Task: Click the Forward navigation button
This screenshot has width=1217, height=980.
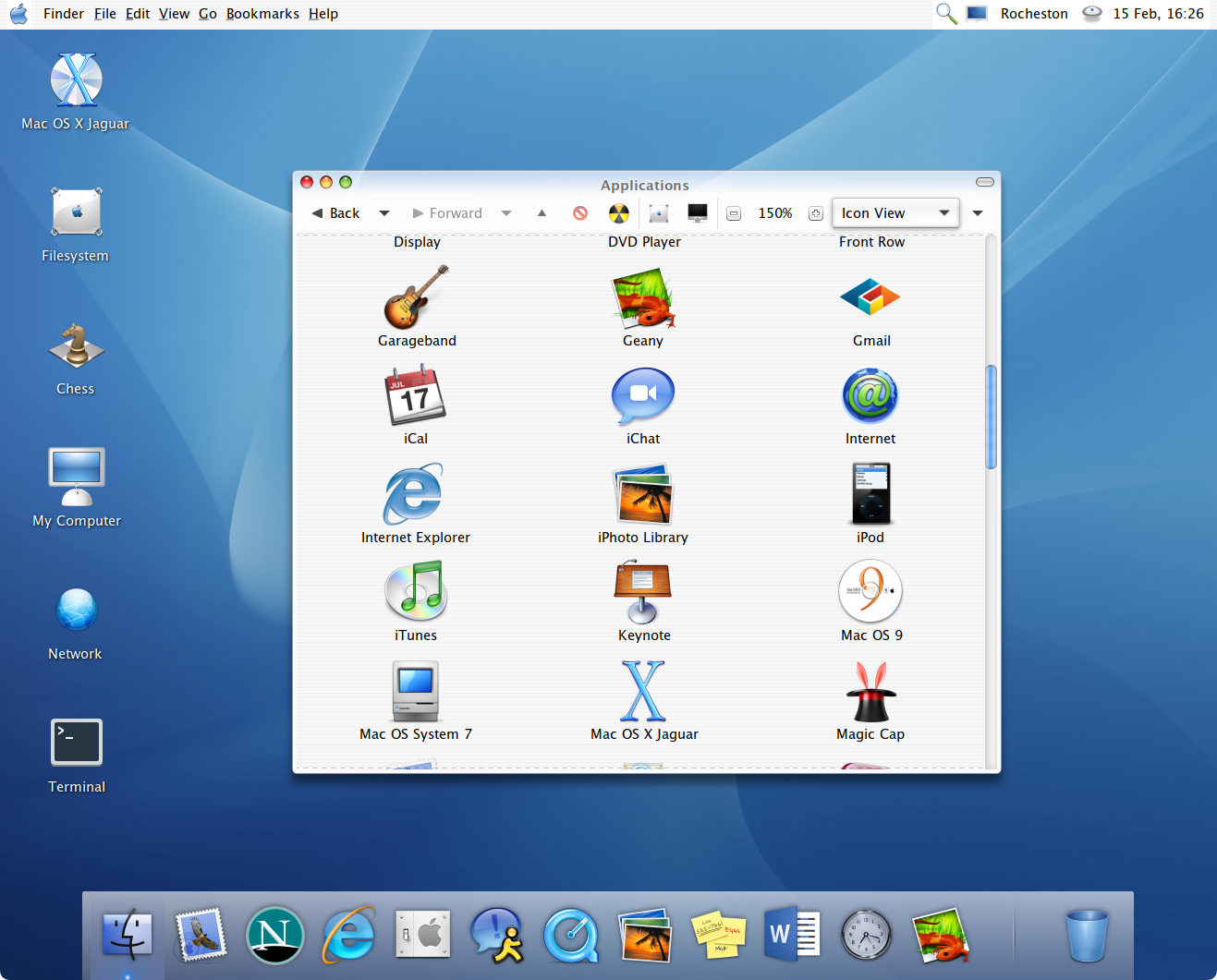Action: tap(447, 213)
